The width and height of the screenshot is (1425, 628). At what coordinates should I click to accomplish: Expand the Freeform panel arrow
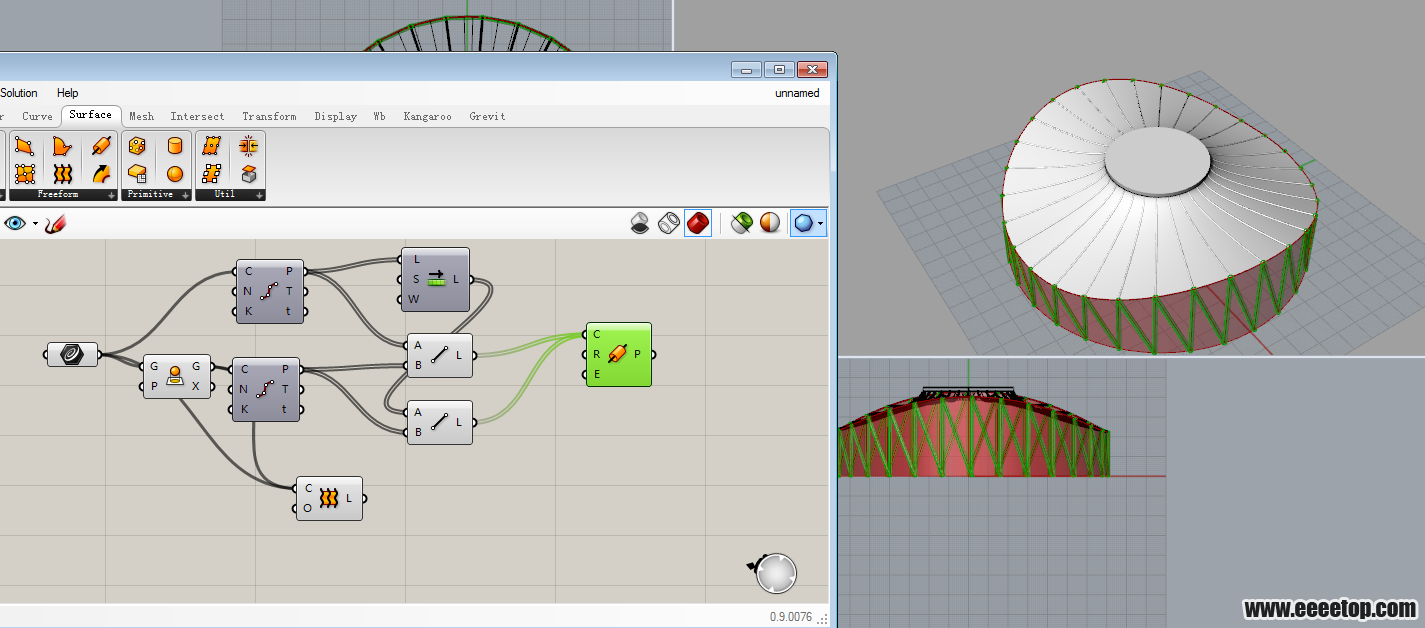(x=111, y=195)
